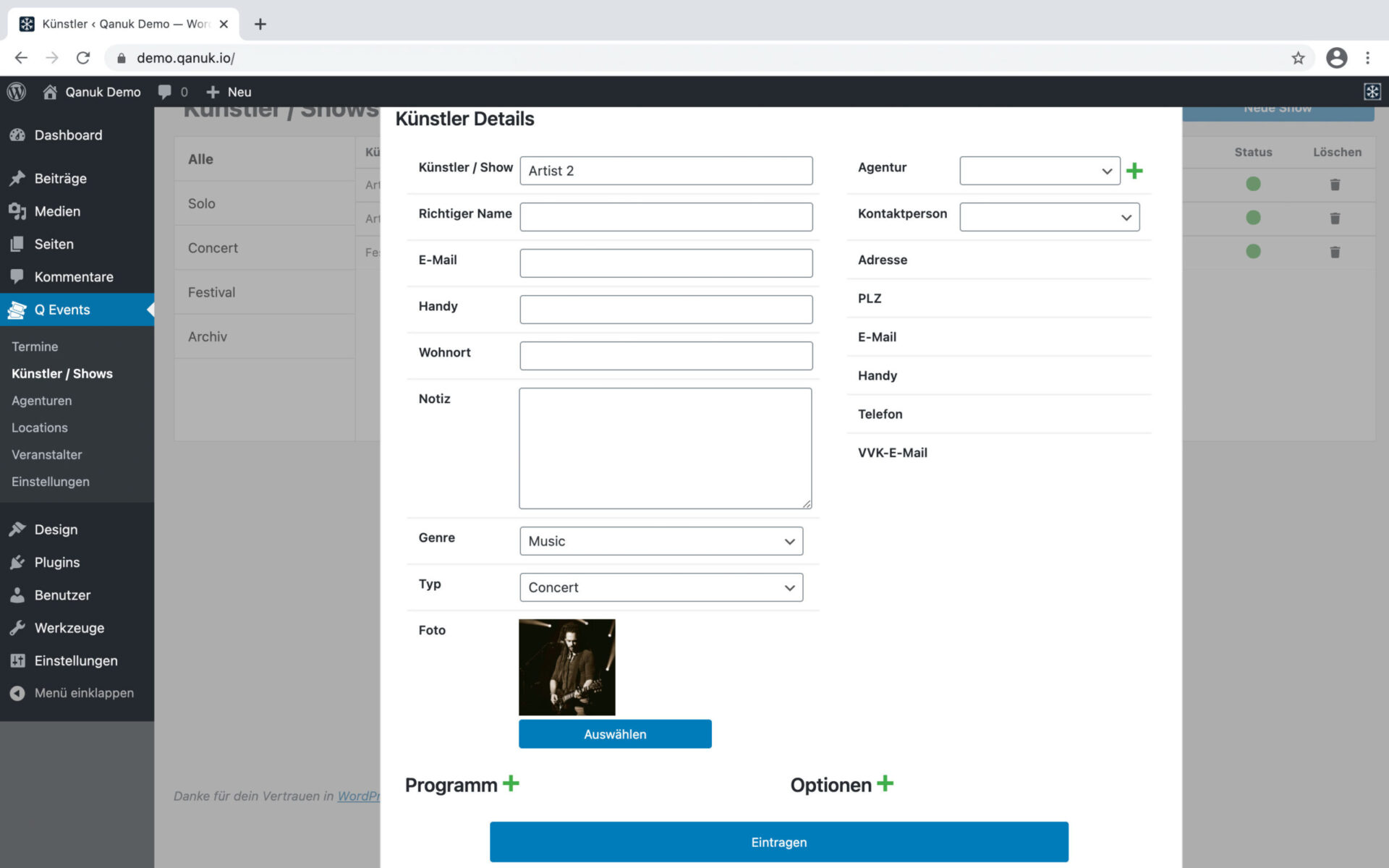
Task: Toggle the green status dot in third row
Action: 1253,251
